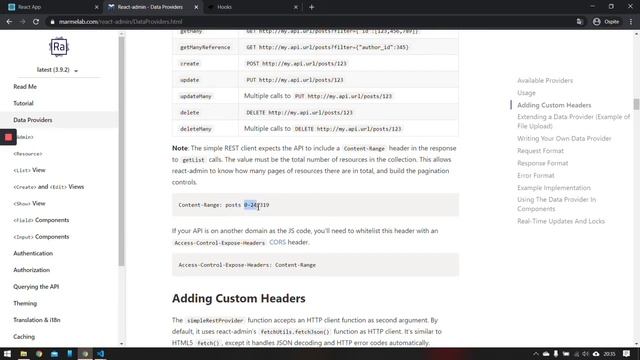Image resolution: width=640 pixels, height=360 pixels.
Task: Jump to Using The Data Provider In Components
Action: click(556, 204)
